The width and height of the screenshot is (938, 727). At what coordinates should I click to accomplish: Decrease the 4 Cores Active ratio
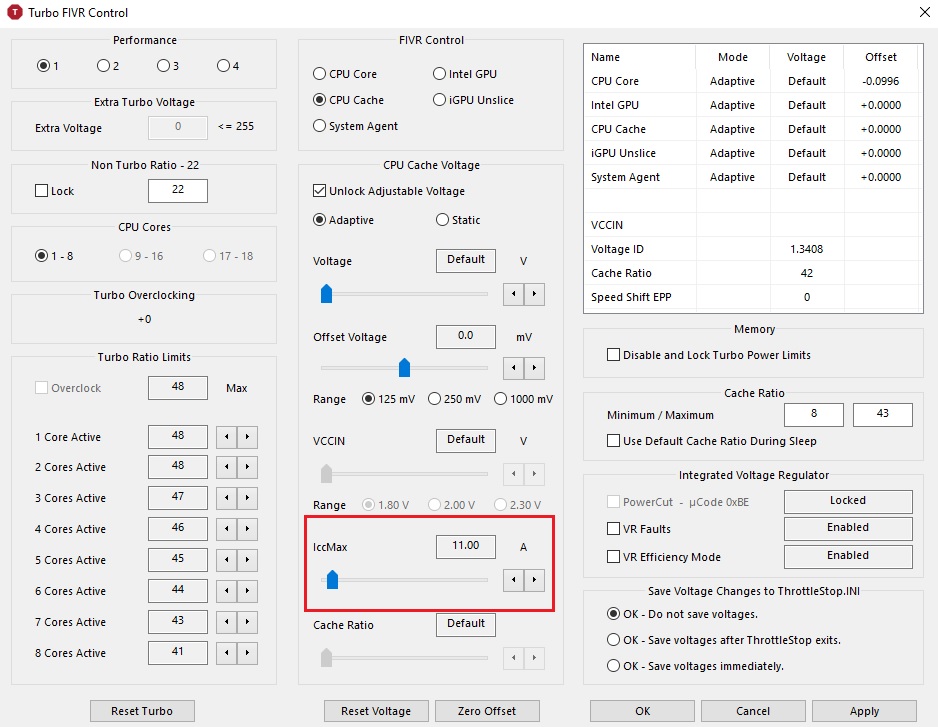(226, 529)
